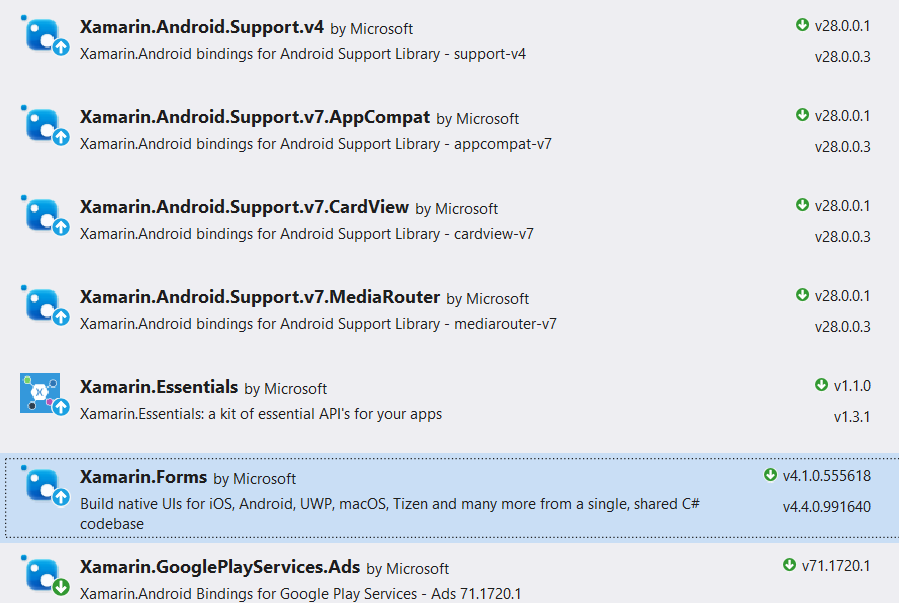Select the Xamarin.Android.Support.v4 package title

coord(201,27)
